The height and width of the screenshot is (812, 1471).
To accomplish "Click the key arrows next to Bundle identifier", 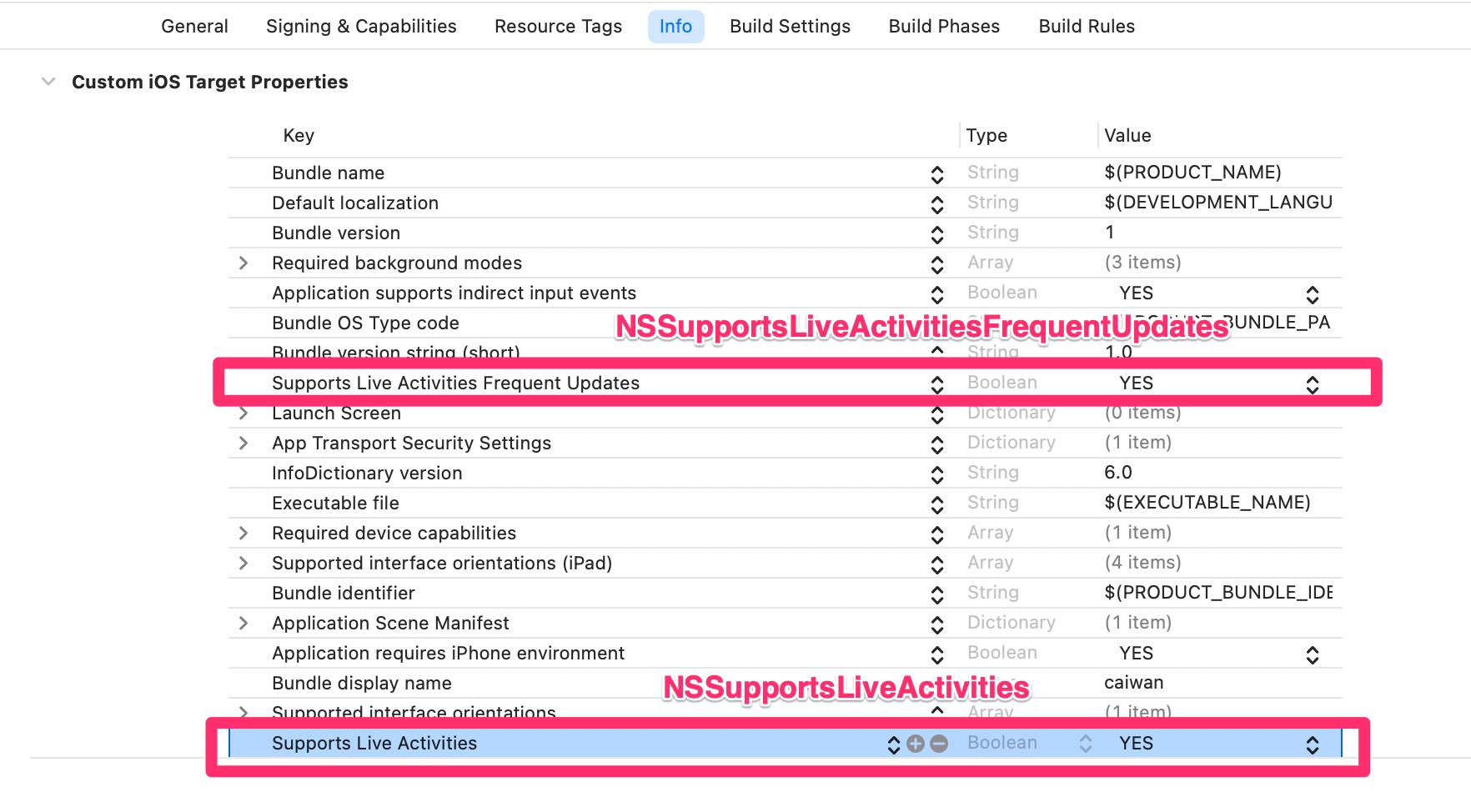I will pos(938,593).
